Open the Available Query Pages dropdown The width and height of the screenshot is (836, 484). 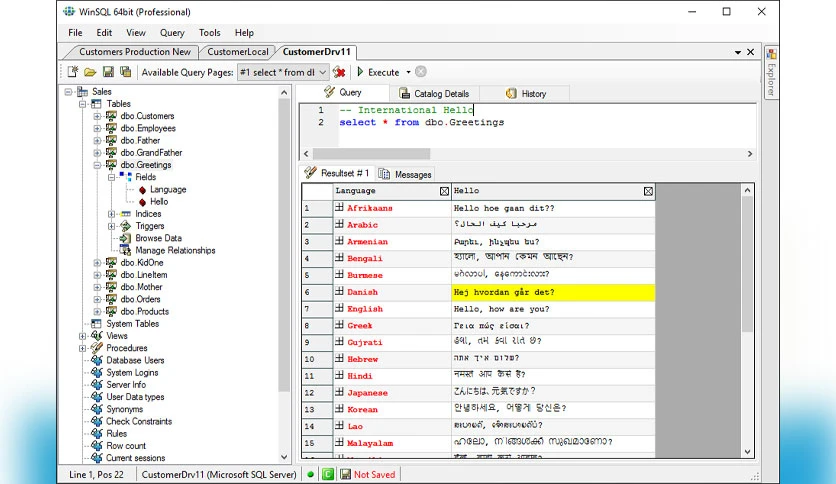coord(323,72)
